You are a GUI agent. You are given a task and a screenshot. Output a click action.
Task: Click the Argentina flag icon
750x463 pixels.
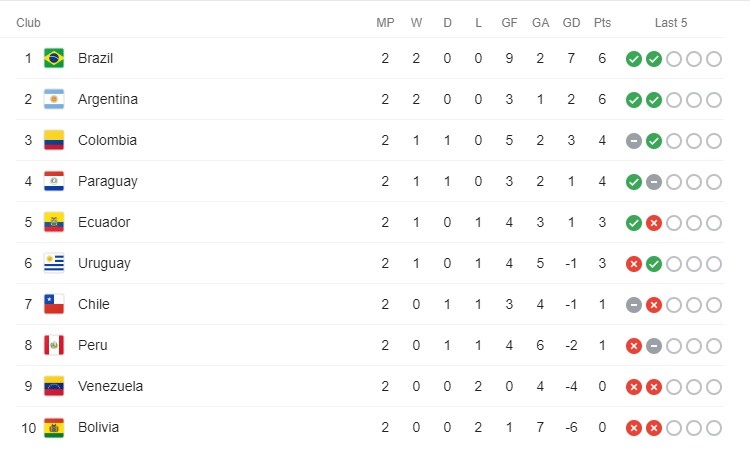coord(54,99)
